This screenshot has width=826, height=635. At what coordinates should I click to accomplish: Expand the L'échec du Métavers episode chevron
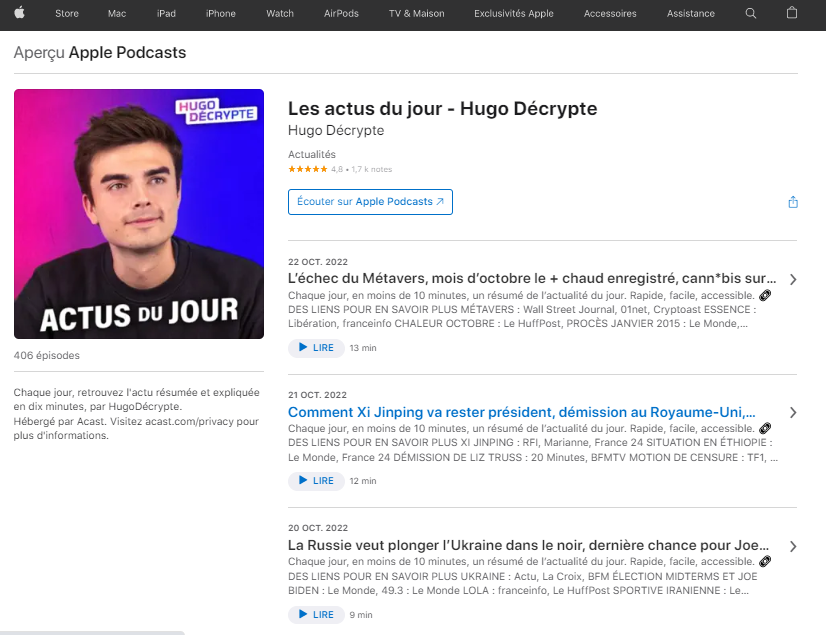(793, 279)
